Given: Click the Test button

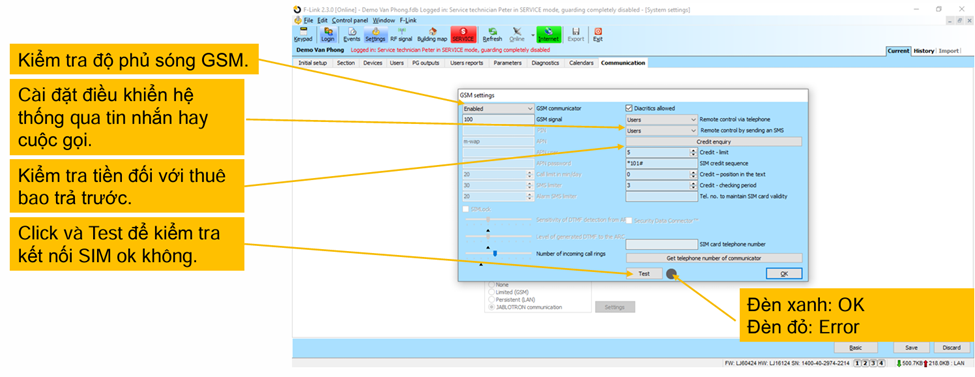Looking at the screenshot, I should point(644,273).
